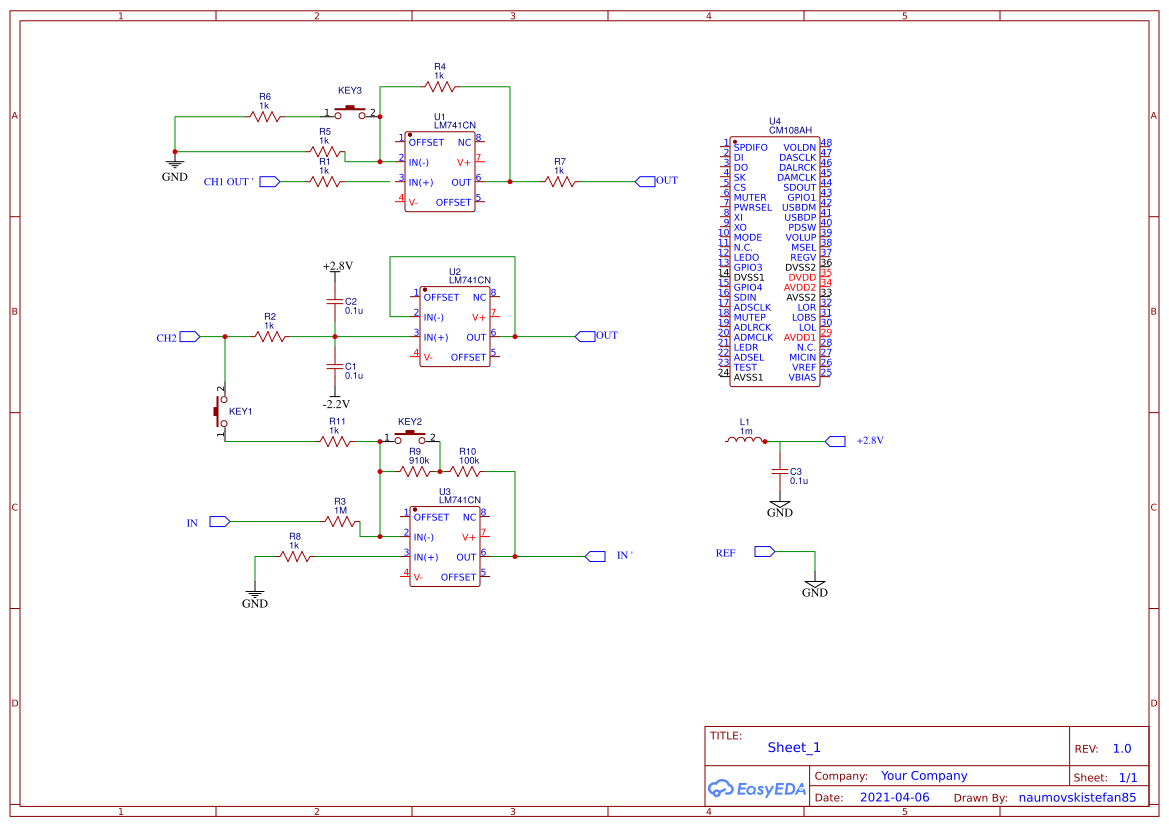Select op-amp U2 near the CH2 input
Image resolution: width=1169 pixels, height=827 pixels.
click(453, 327)
